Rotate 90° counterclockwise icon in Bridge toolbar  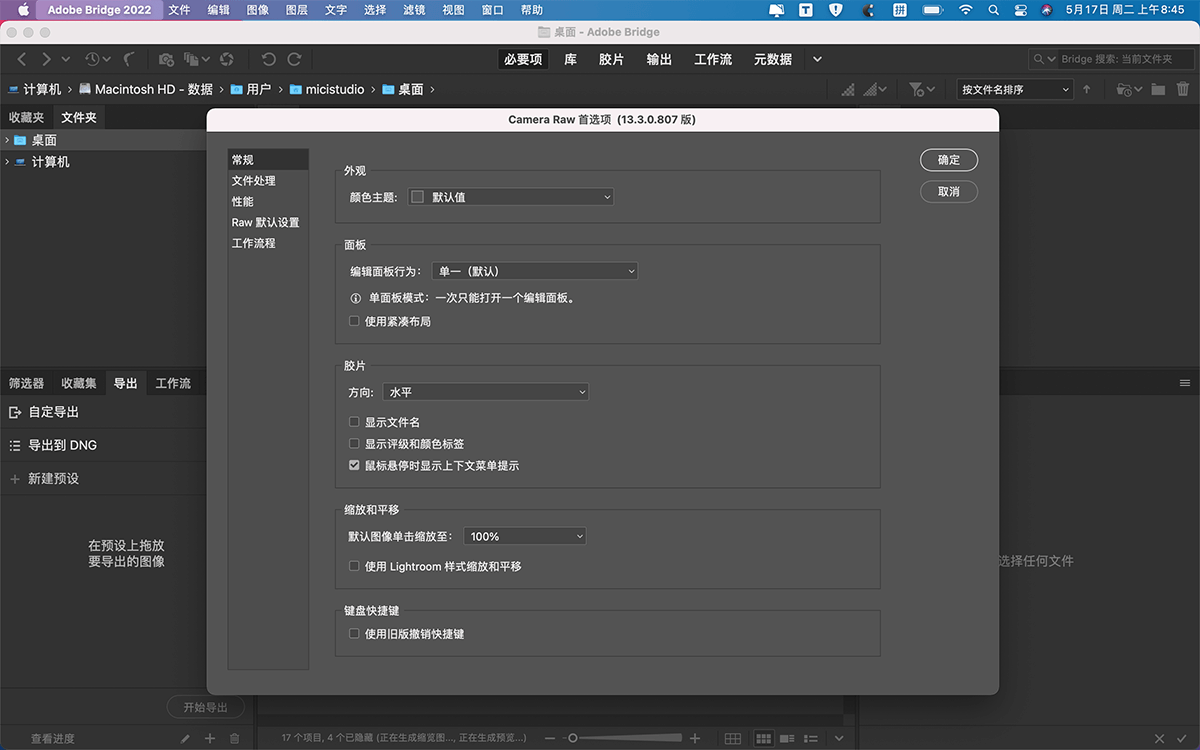click(x=268, y=60)
